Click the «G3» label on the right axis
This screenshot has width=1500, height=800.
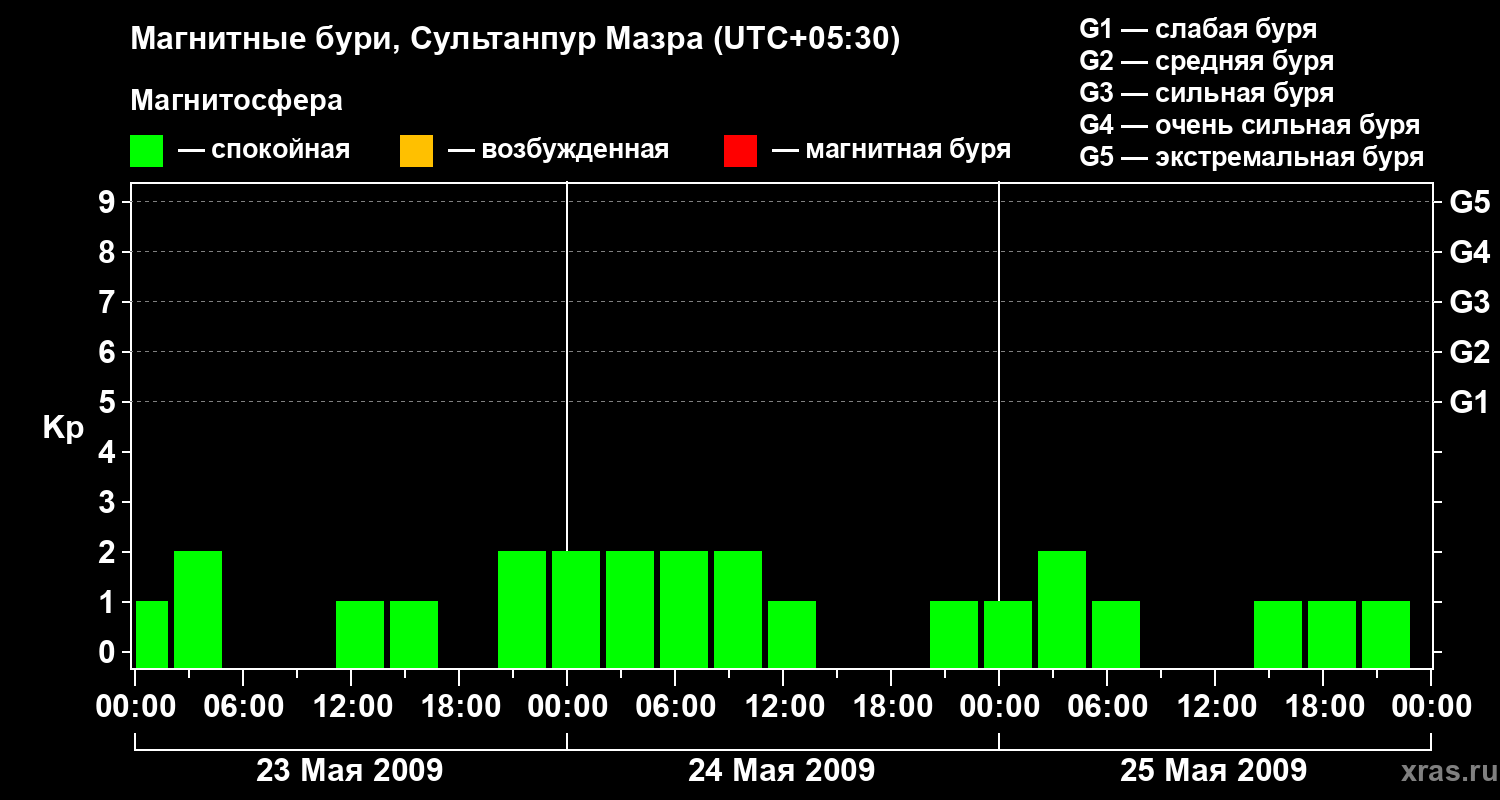(x=1470, y=302)
